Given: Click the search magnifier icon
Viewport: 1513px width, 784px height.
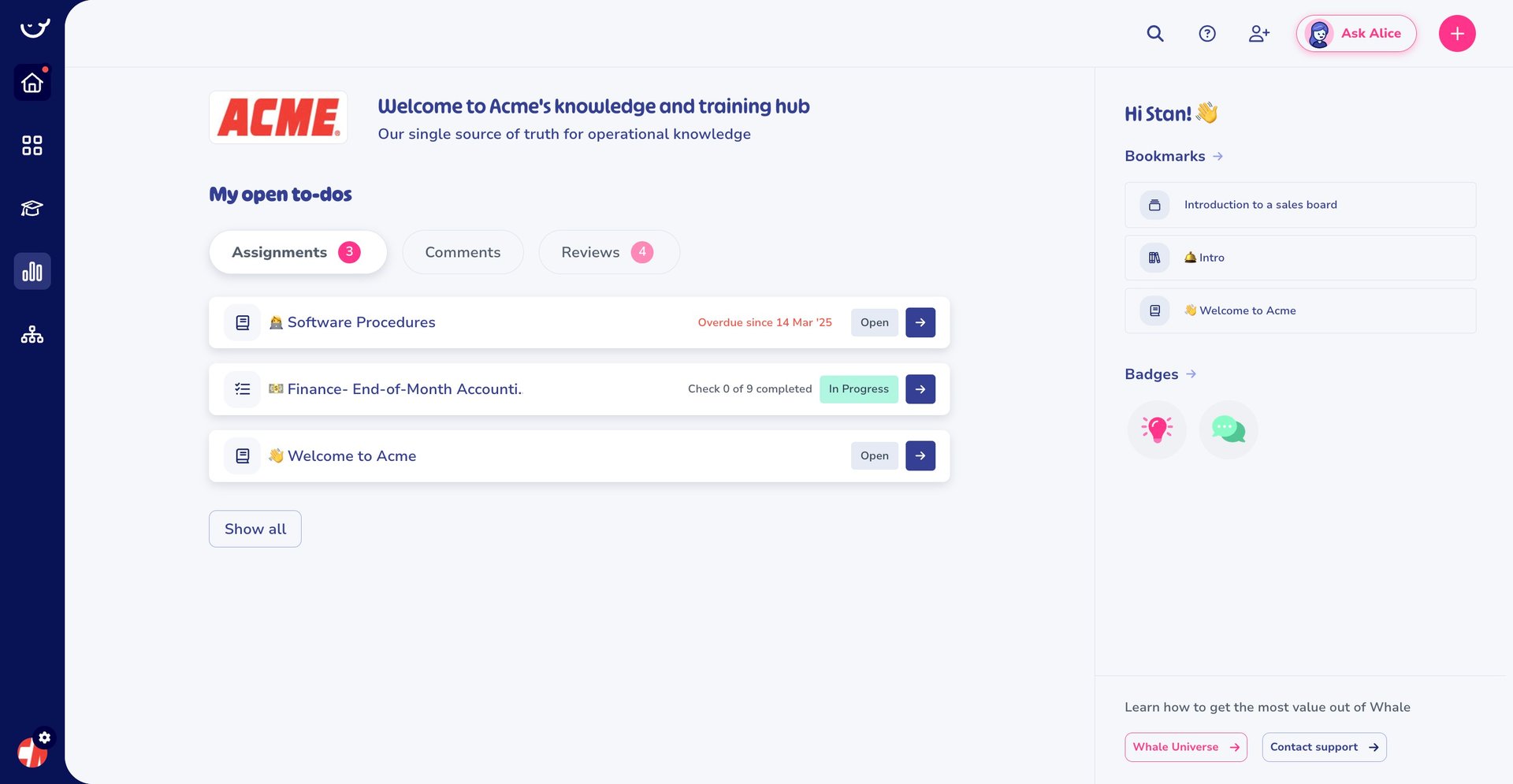Looking at the screenshot, I should [1155, 34].
